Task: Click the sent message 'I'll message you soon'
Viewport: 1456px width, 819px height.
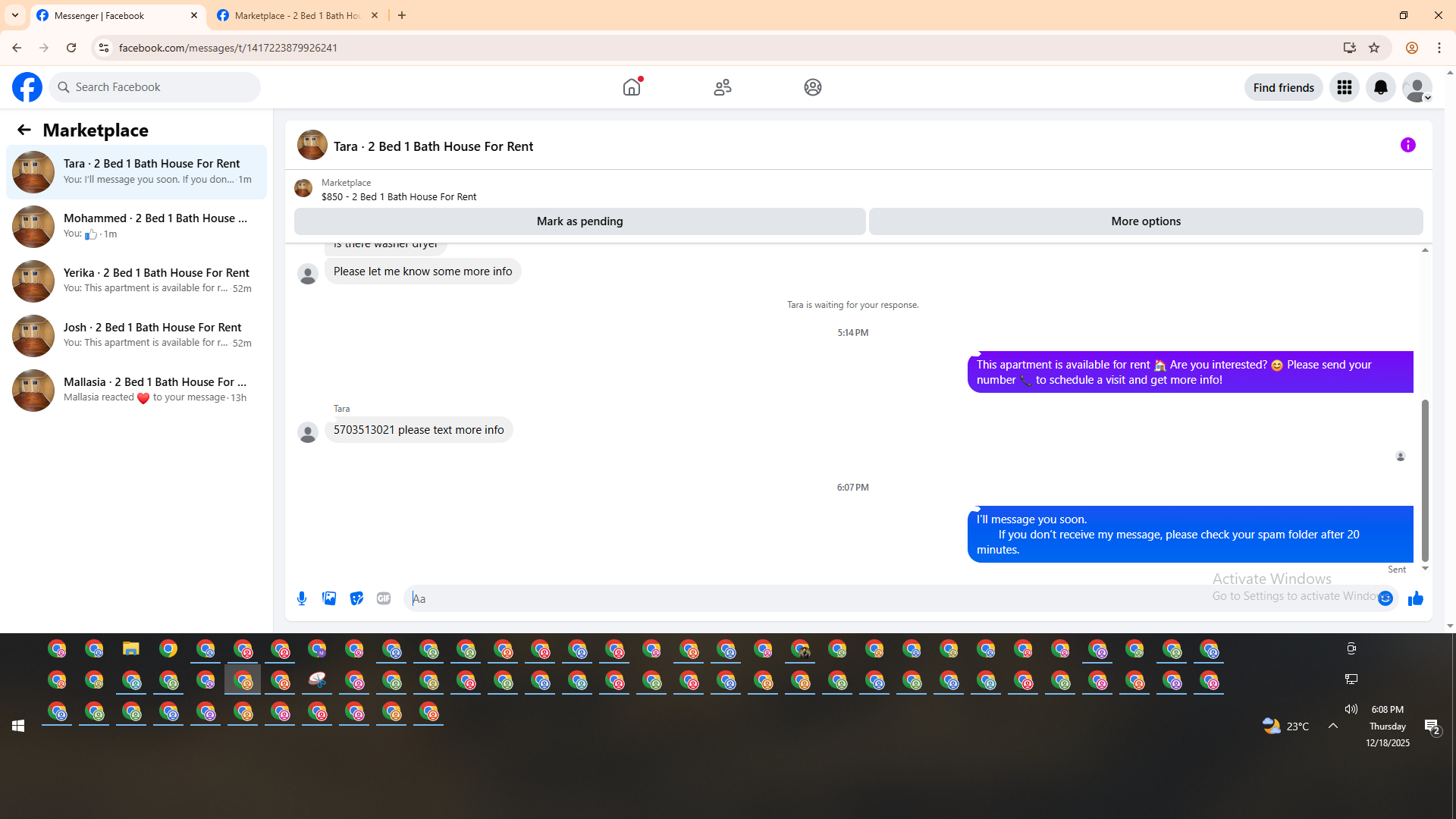Action: tap(1191, 535)
